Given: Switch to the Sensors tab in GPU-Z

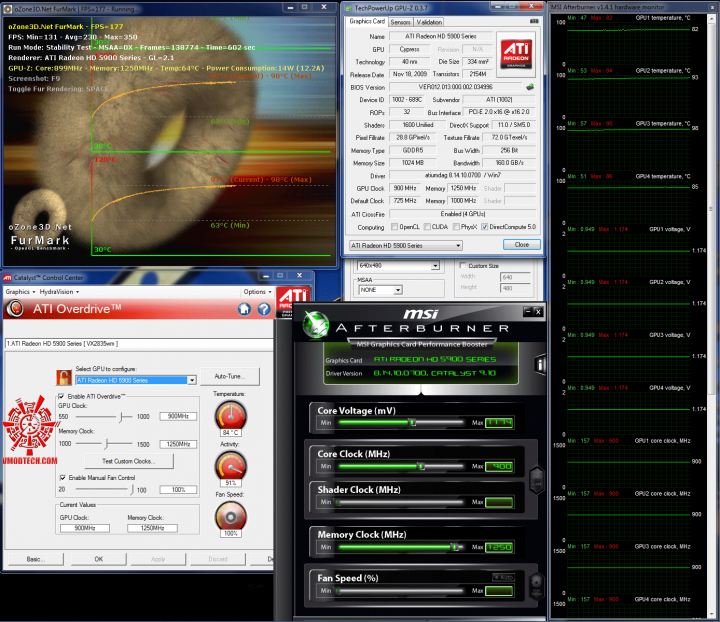Looking at the screenshot, I should tap(400, 22).
